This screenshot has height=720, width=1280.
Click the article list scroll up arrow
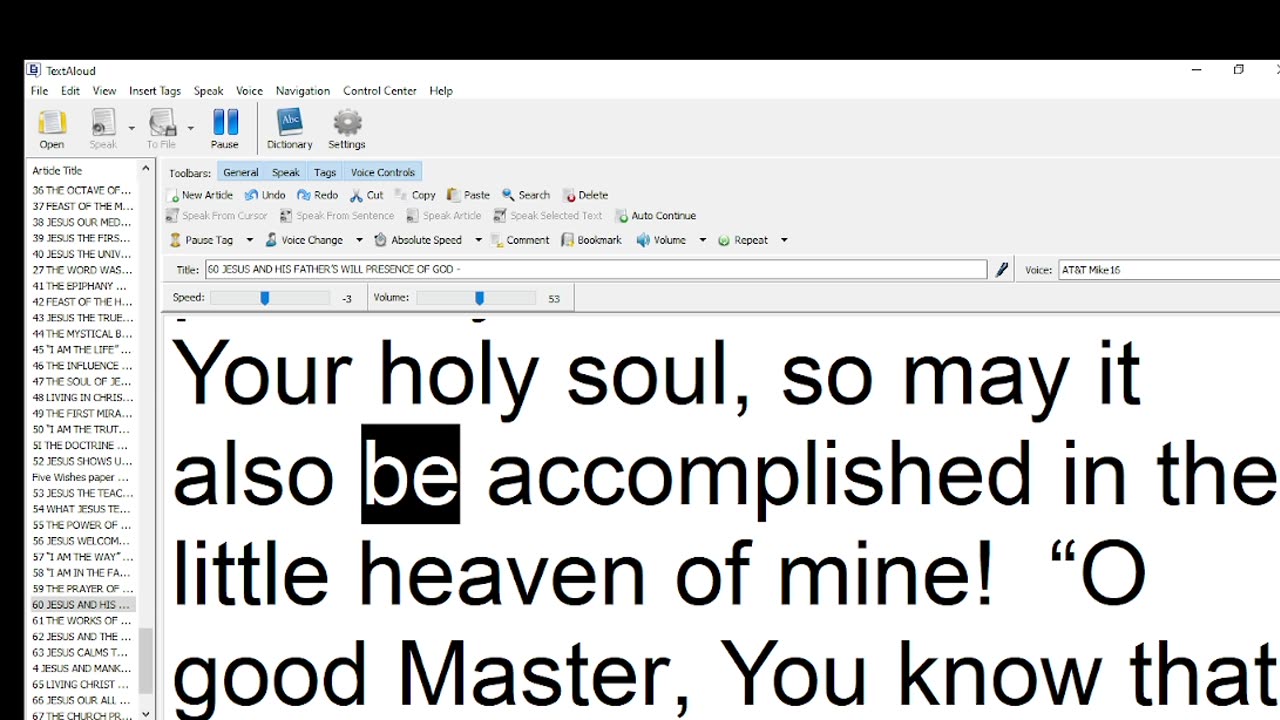(x=146, y=170)
